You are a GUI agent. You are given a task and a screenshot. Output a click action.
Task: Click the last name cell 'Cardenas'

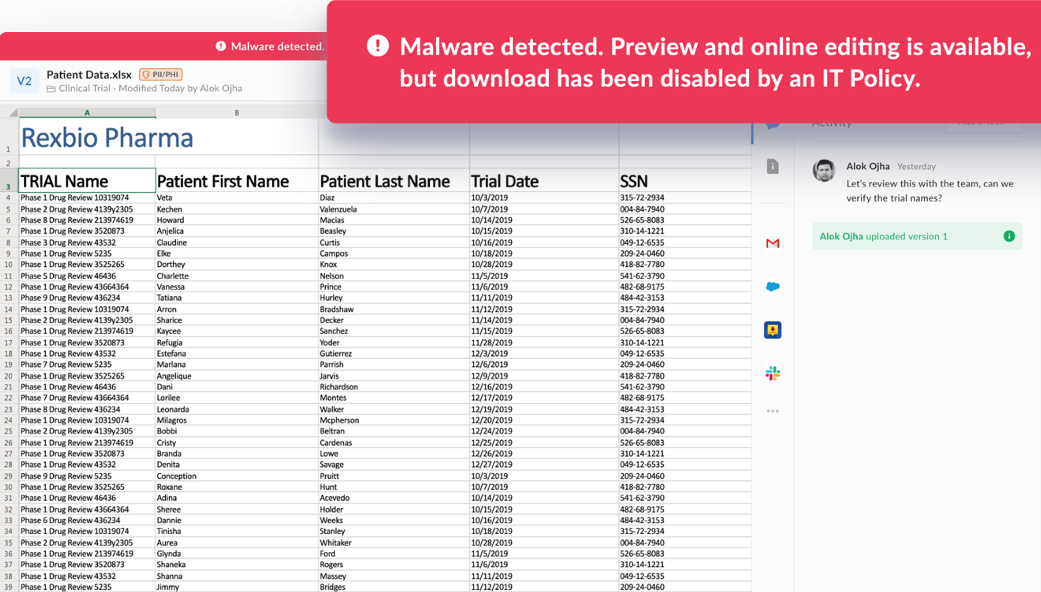[x=394, y=443]
